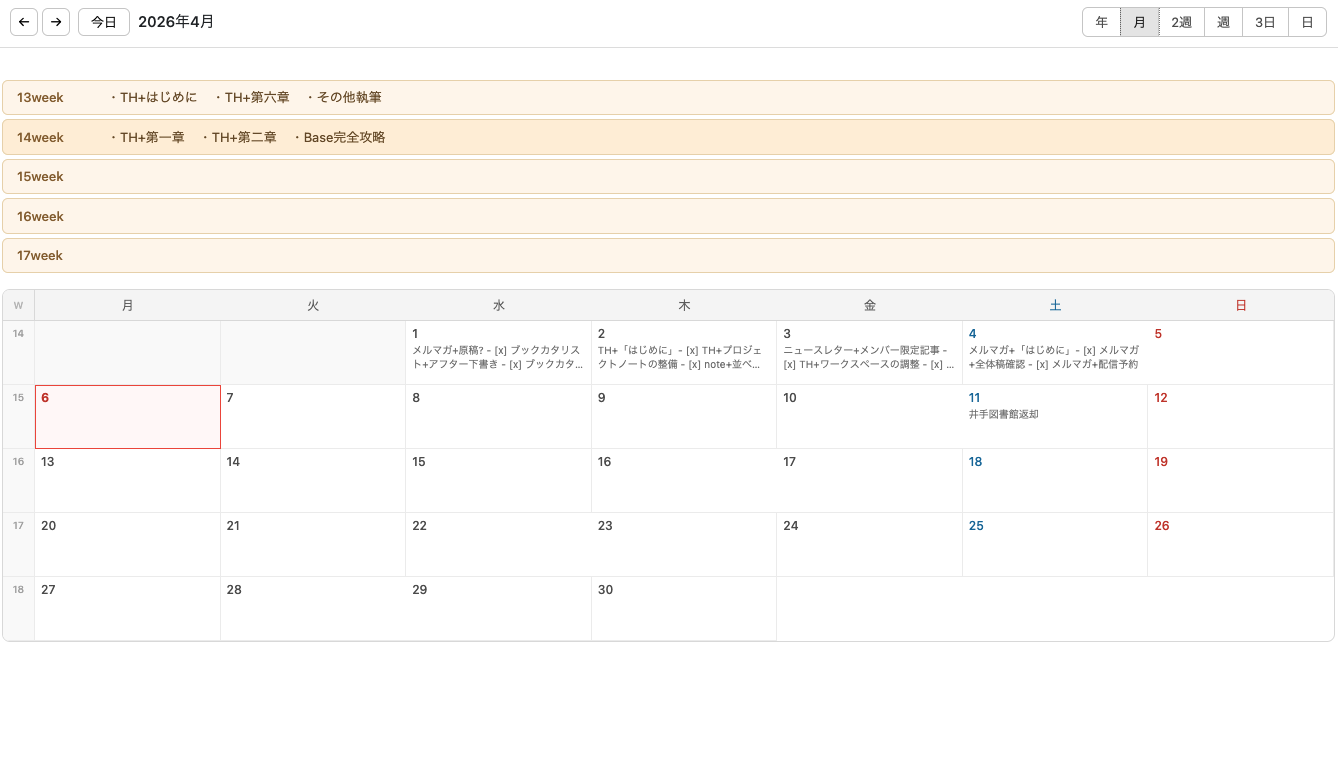Image resolution: width=1338 pixels, height=765 pixels.
Task: Switch to the 日 (day) view
Action: click(x=1307, y=21)
